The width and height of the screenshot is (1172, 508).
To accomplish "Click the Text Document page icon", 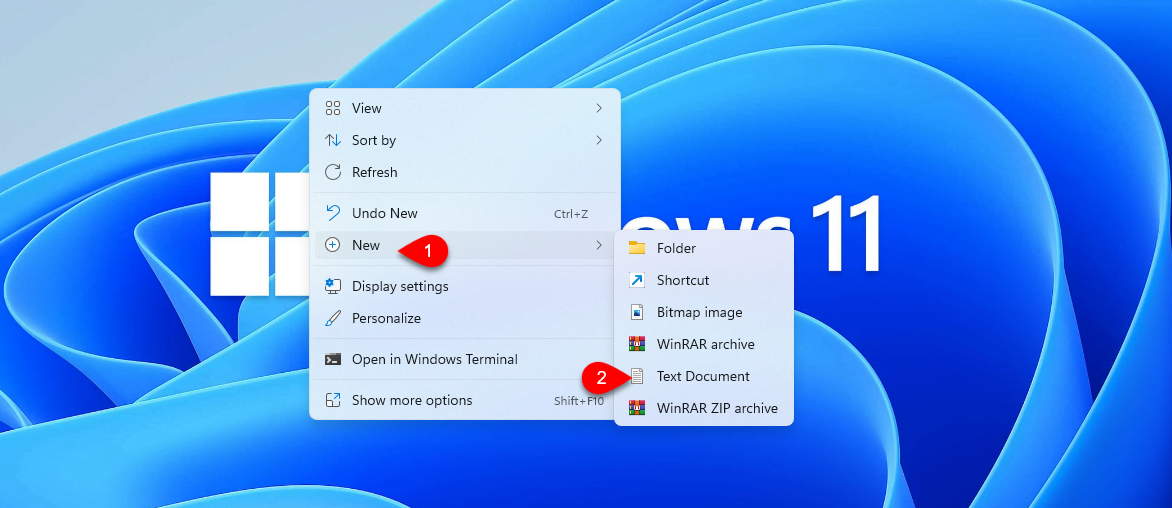I will click(637, 377).
